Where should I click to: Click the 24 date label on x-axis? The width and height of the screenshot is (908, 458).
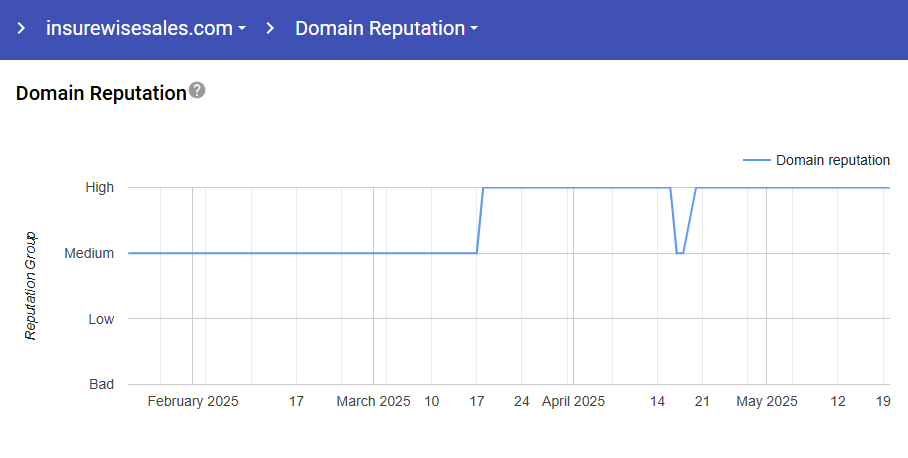coord(522,401)
